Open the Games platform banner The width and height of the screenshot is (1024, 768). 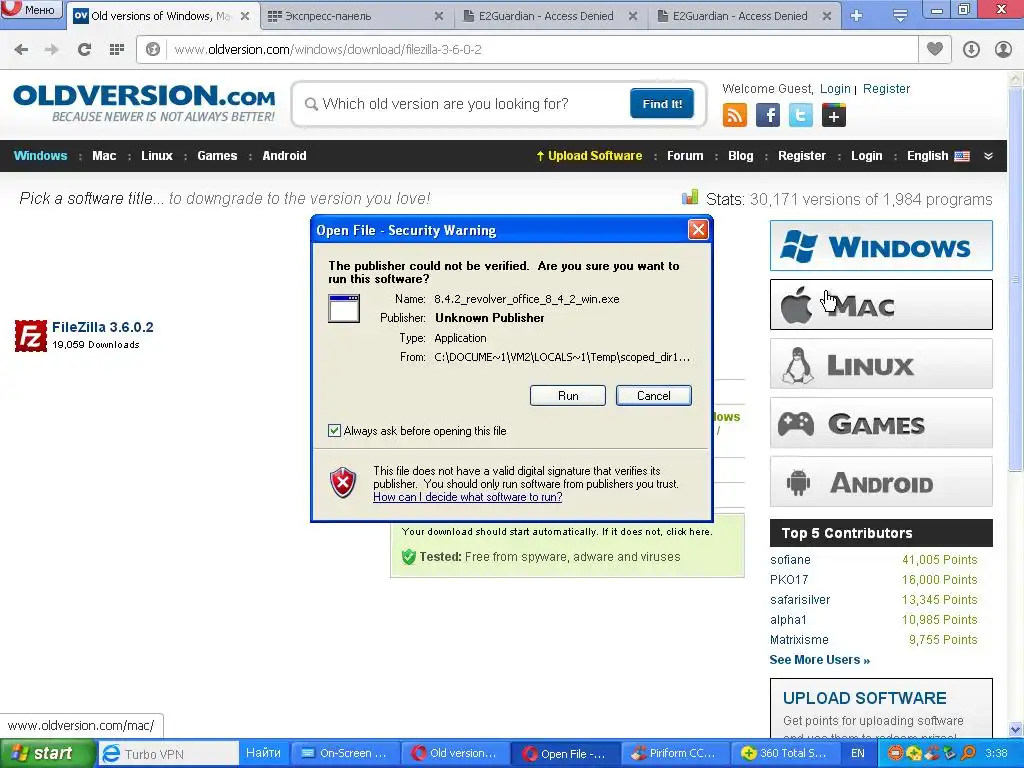(881, 423)
